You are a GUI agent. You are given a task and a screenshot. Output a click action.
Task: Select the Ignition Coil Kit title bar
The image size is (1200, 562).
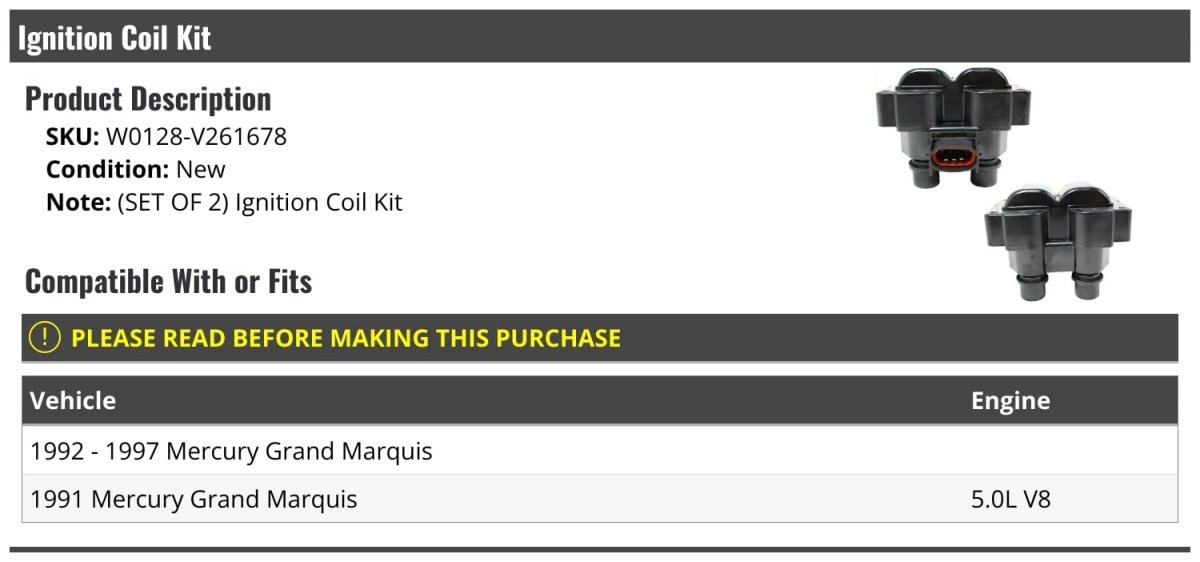pos(599,38)
